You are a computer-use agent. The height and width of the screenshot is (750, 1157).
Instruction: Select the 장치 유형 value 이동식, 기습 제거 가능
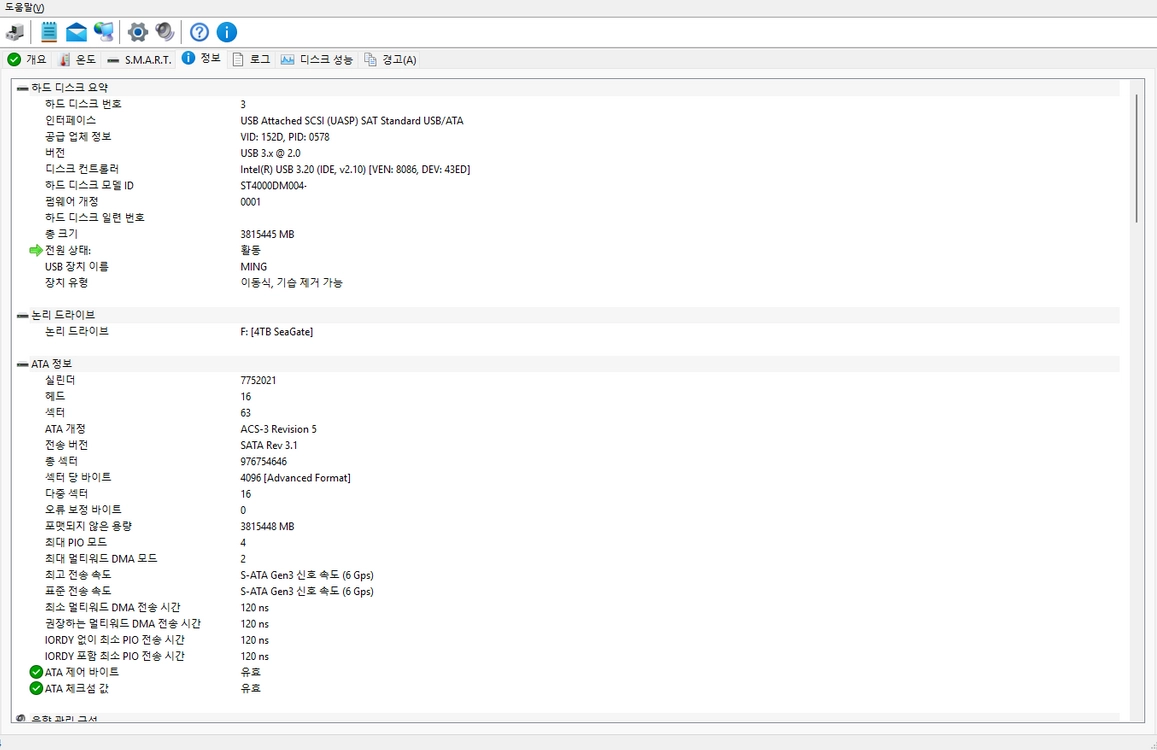291,283
